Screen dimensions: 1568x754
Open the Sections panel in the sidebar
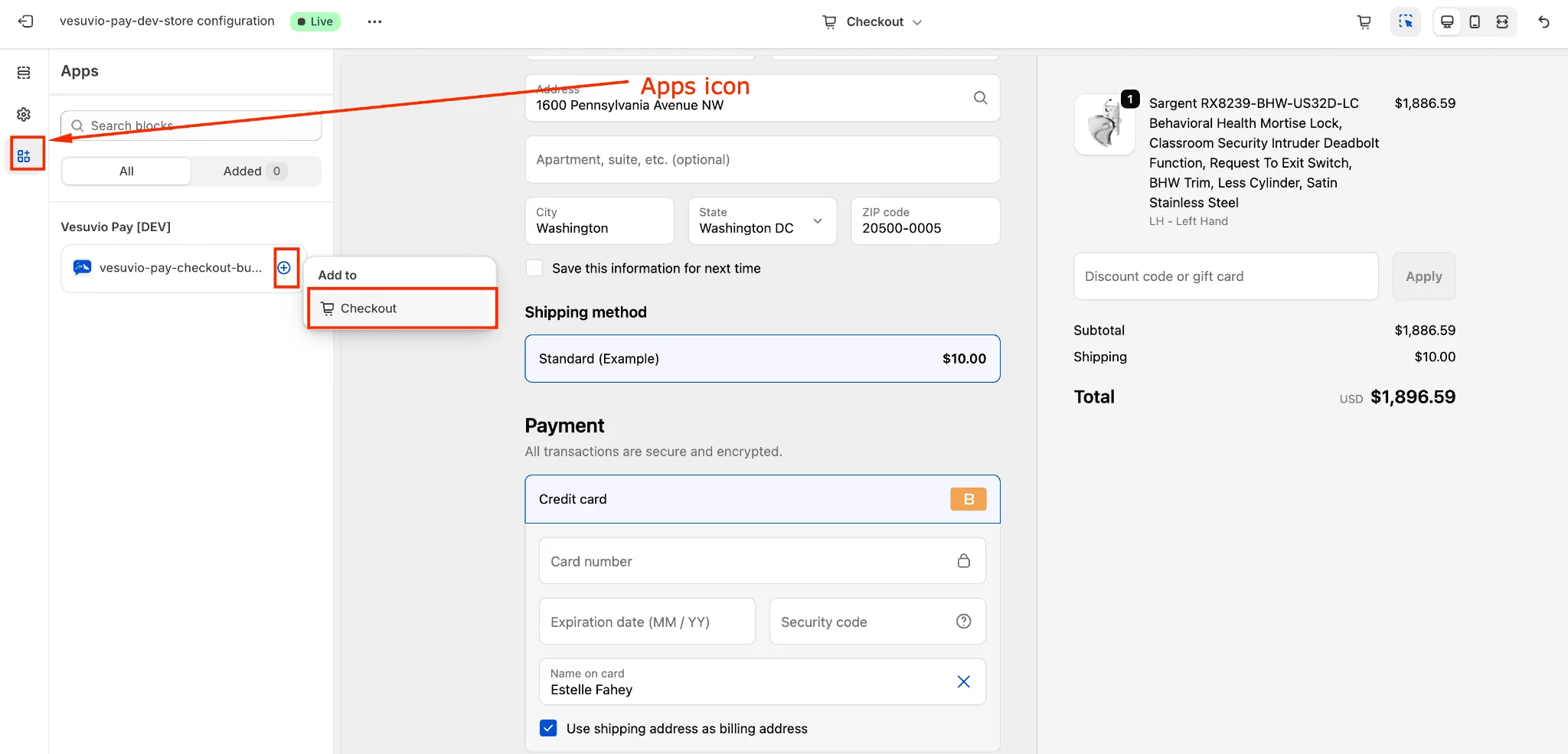point(24,72)
